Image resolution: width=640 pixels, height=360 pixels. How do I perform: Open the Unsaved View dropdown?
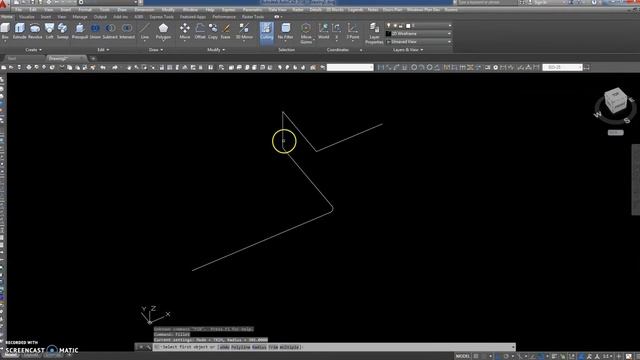pyautogui.click(x=419, y=42)
